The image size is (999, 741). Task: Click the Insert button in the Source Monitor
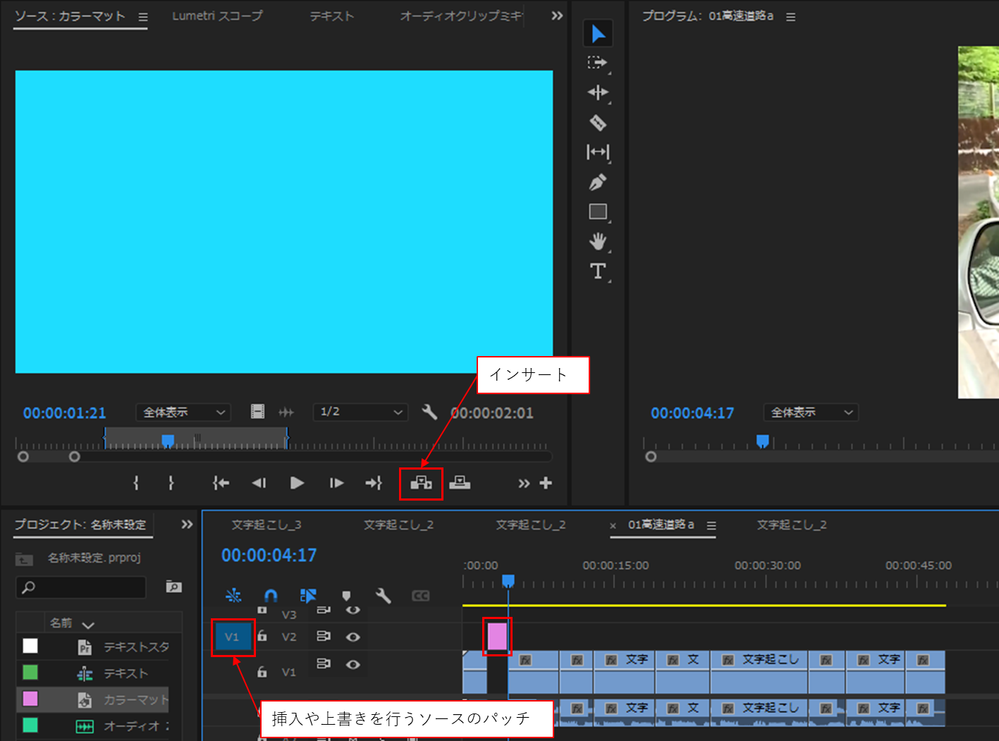click(421, 483)
